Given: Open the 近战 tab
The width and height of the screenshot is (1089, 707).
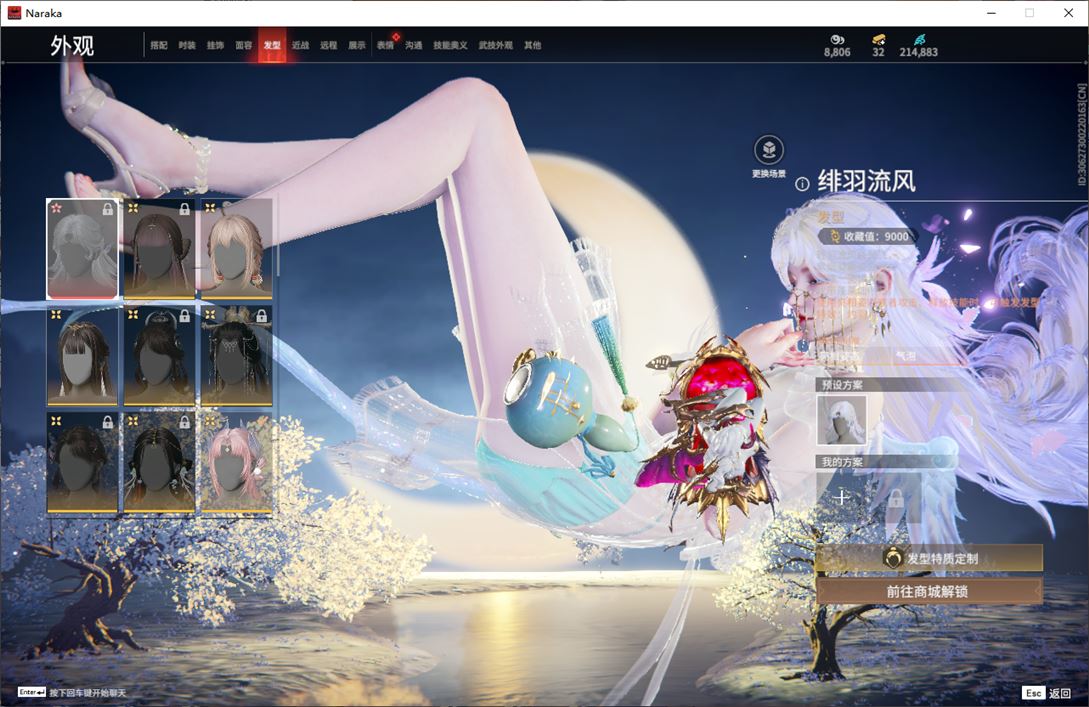Looking at the screenshot, I should coord(300,45).
